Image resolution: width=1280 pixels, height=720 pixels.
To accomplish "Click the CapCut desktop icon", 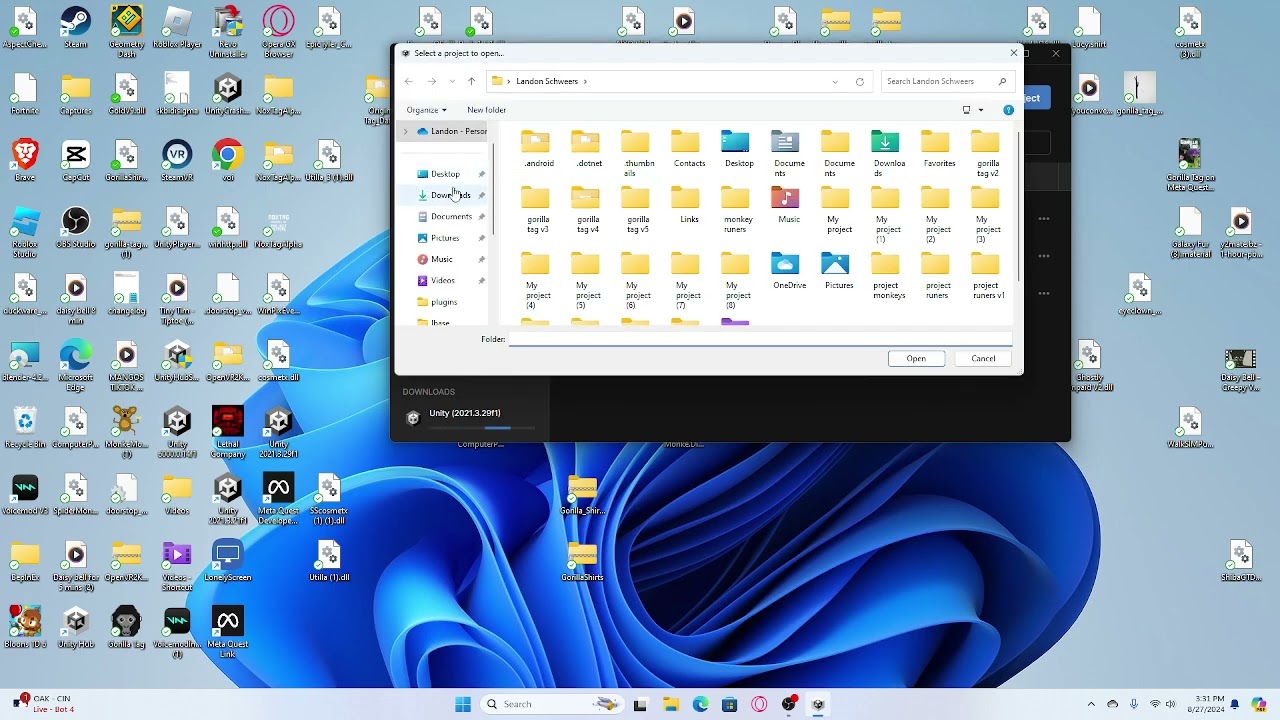I will point(75,161).
